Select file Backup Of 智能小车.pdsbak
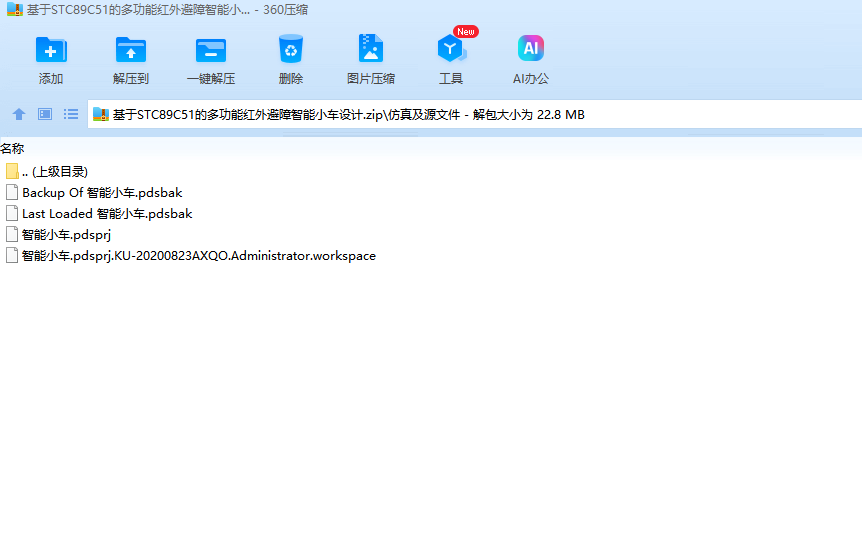This screenshot has width=862, height=557. pyautogui.click(x=94, y=192)
